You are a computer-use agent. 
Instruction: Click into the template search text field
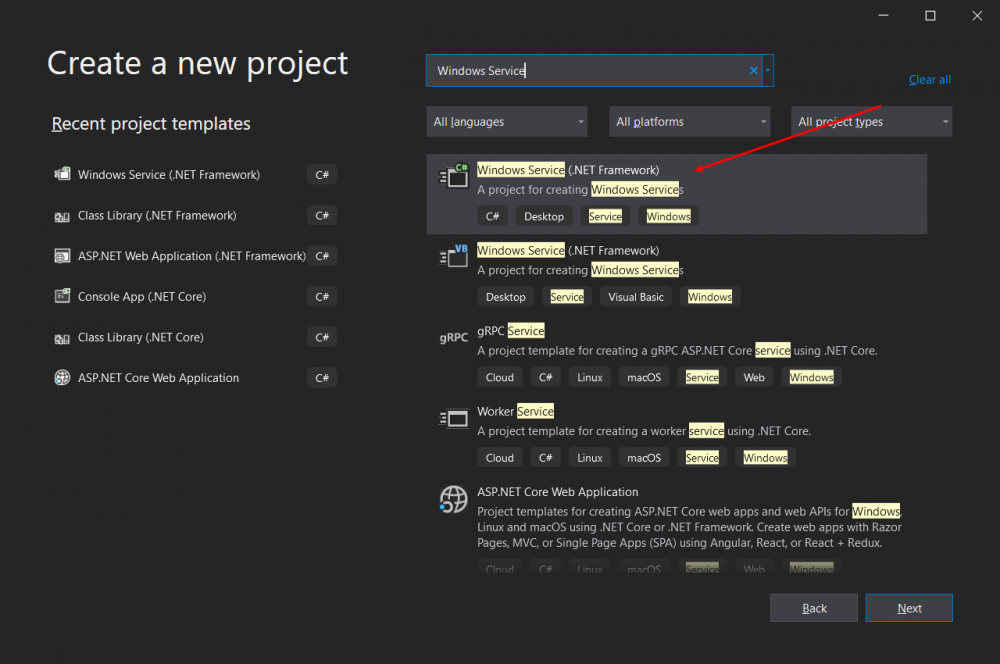(x=590, y=71)
